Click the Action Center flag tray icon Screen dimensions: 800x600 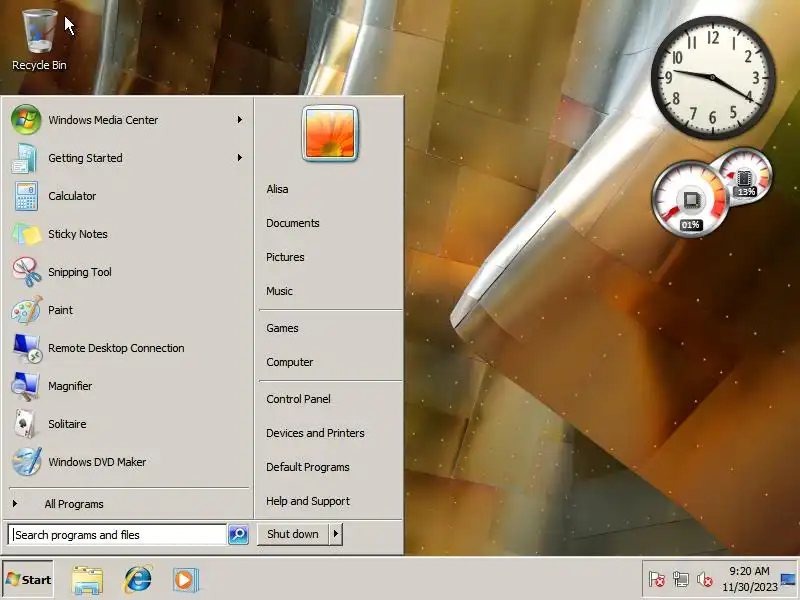[657, 580]
